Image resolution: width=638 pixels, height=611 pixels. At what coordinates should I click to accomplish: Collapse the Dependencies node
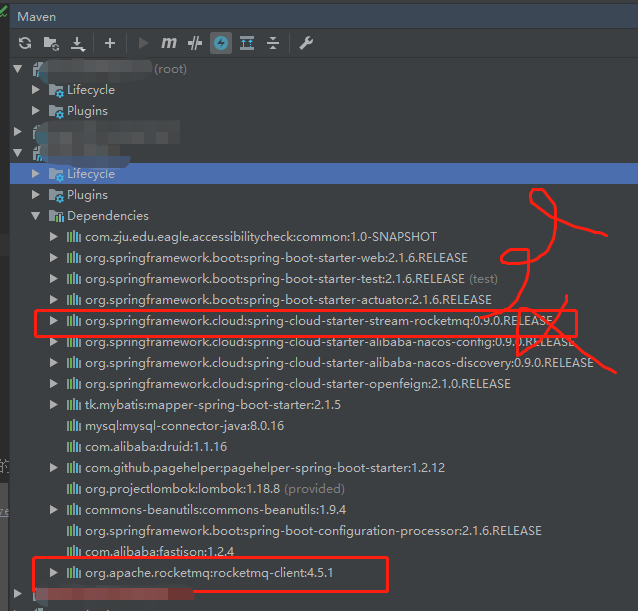coord(35,216)
